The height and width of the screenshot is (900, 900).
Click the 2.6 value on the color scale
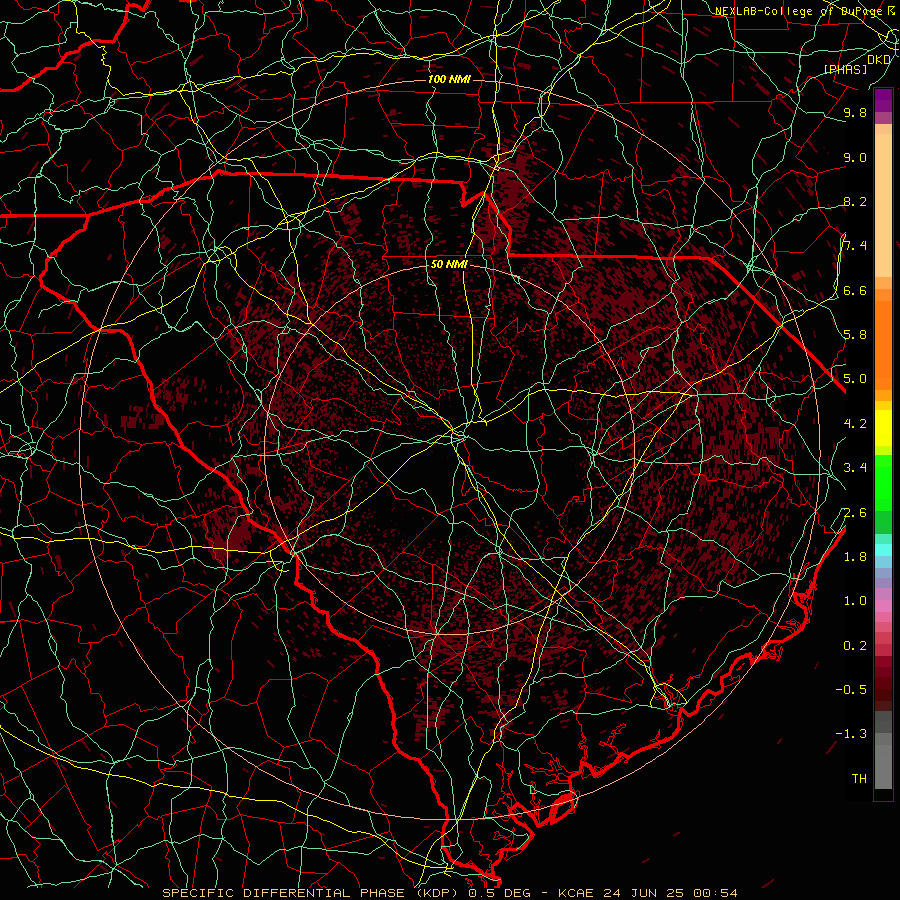click(855, 513)
